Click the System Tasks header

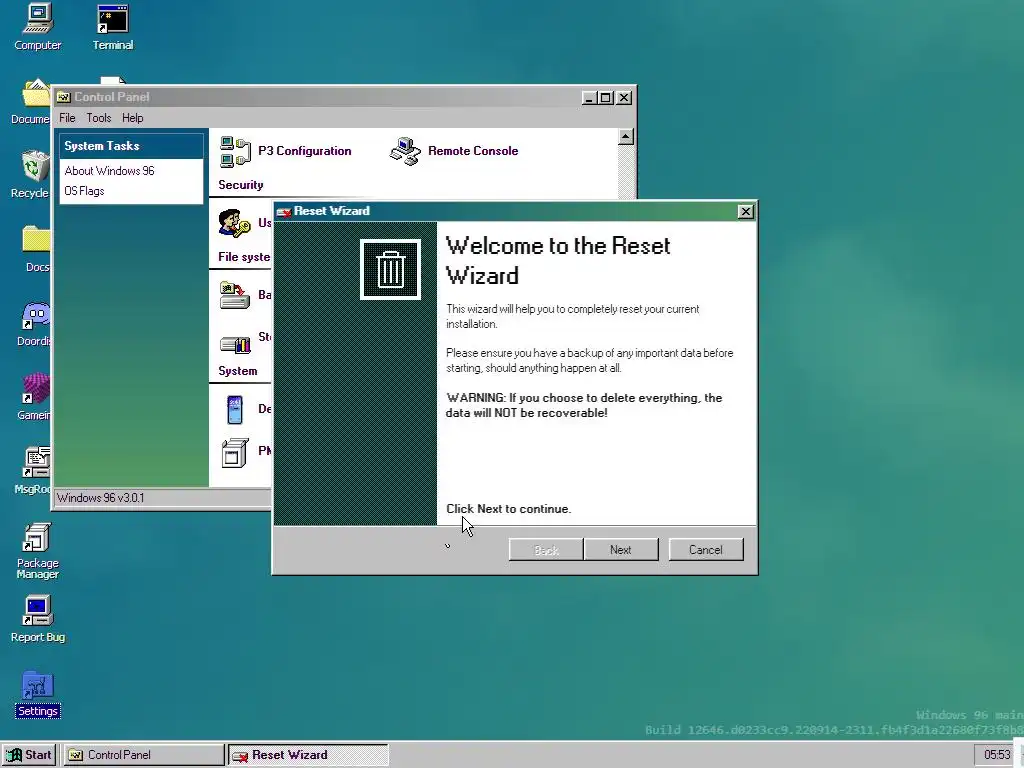pyautogui.click(x=131, y=146)
